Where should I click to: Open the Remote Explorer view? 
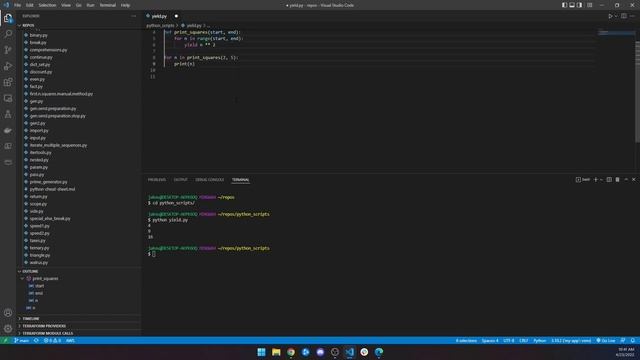click(8, 98)
